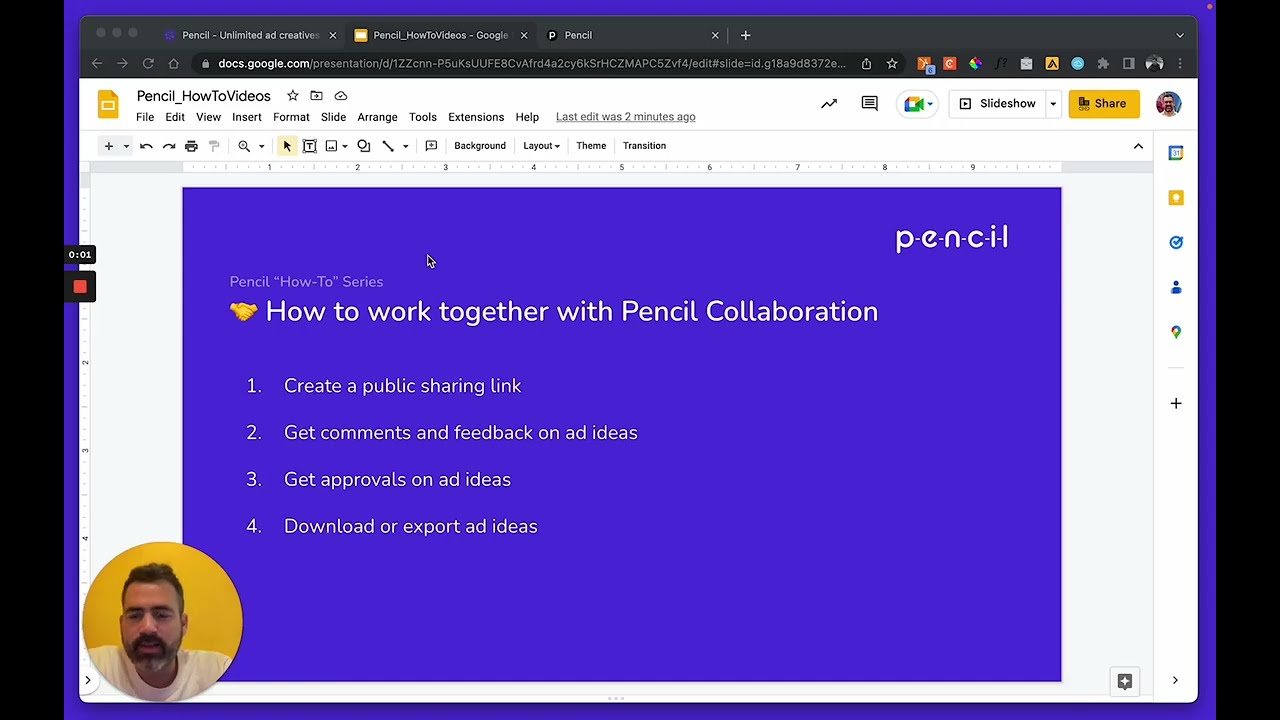Open Last edit was 2 minutes ago link
This screenshot has width=1280, height=720.
(626, 117)
